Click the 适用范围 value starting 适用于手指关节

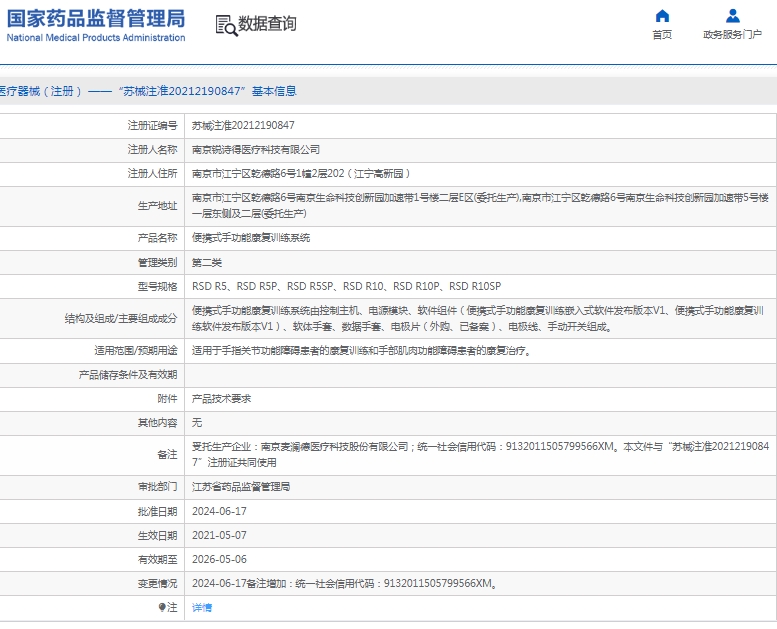pyautogui.click(x=362, y=351)
